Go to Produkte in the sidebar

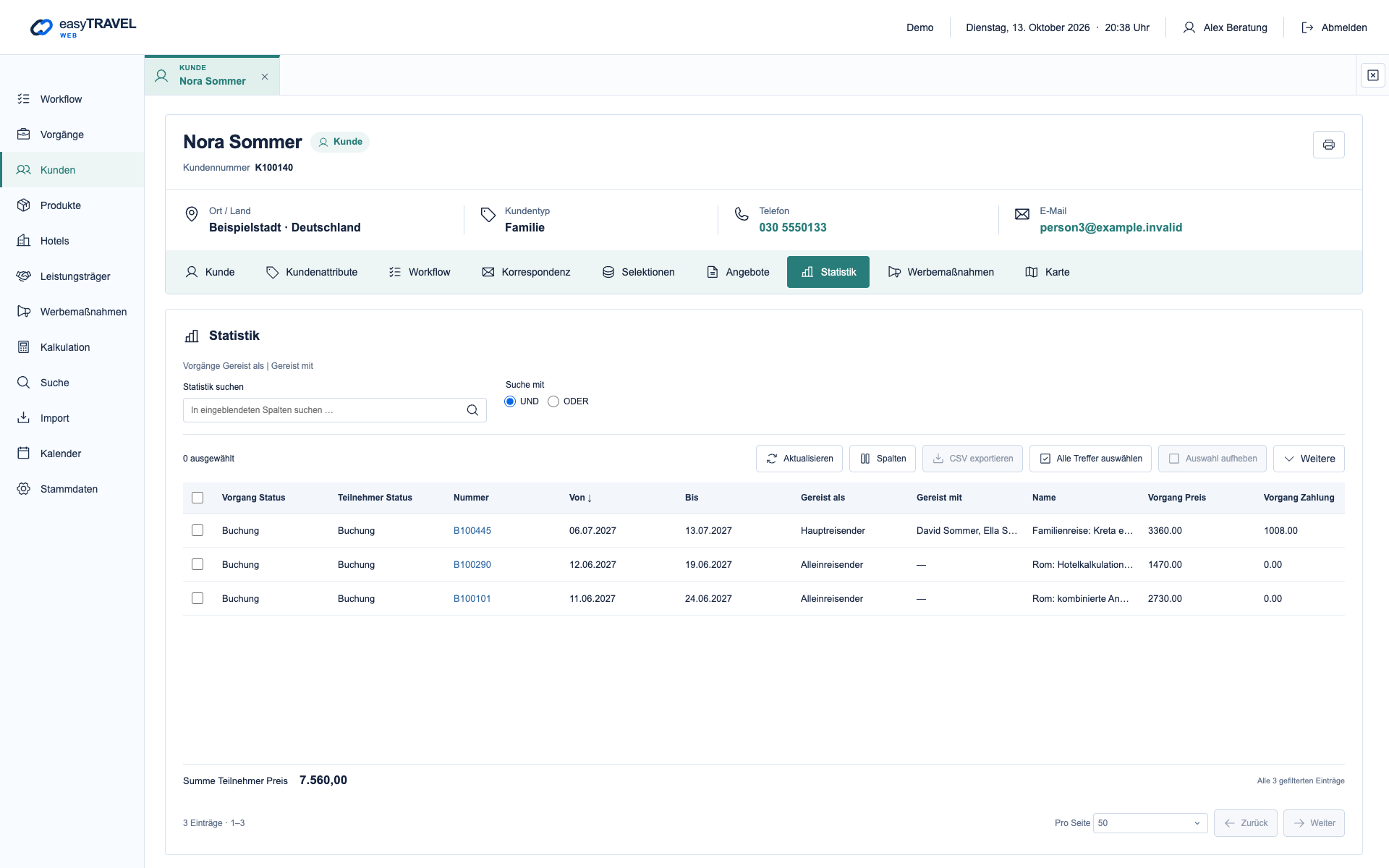point(72,205)
